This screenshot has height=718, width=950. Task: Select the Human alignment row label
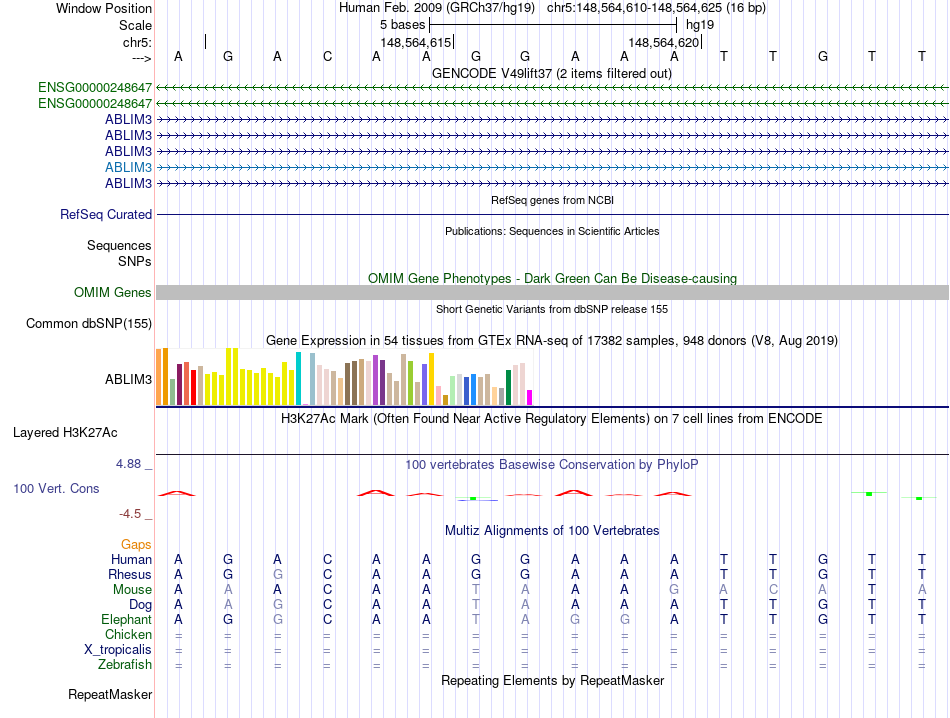(131, 559)
